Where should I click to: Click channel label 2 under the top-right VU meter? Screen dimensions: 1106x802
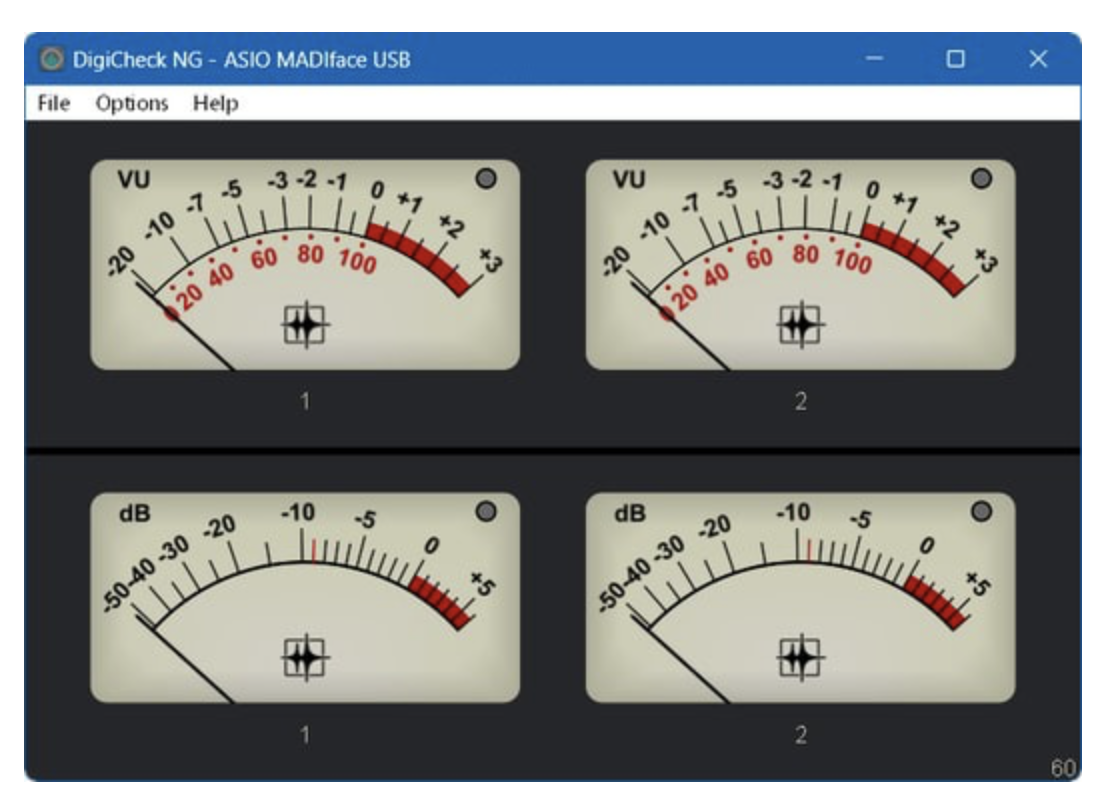click(x=800, y=402)
